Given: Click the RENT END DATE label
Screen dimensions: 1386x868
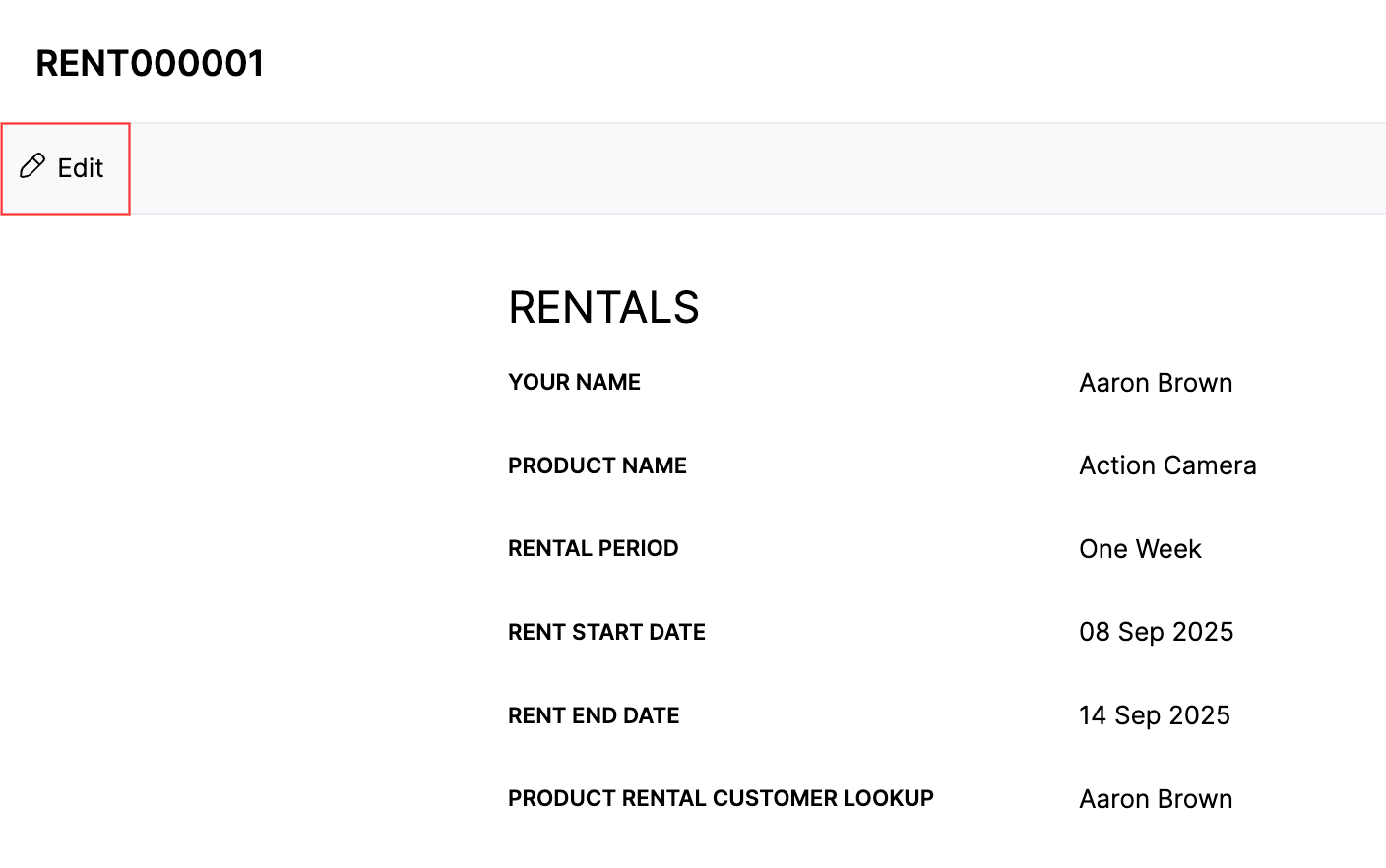Looking at the screenshot, I should tap(593, 715).
